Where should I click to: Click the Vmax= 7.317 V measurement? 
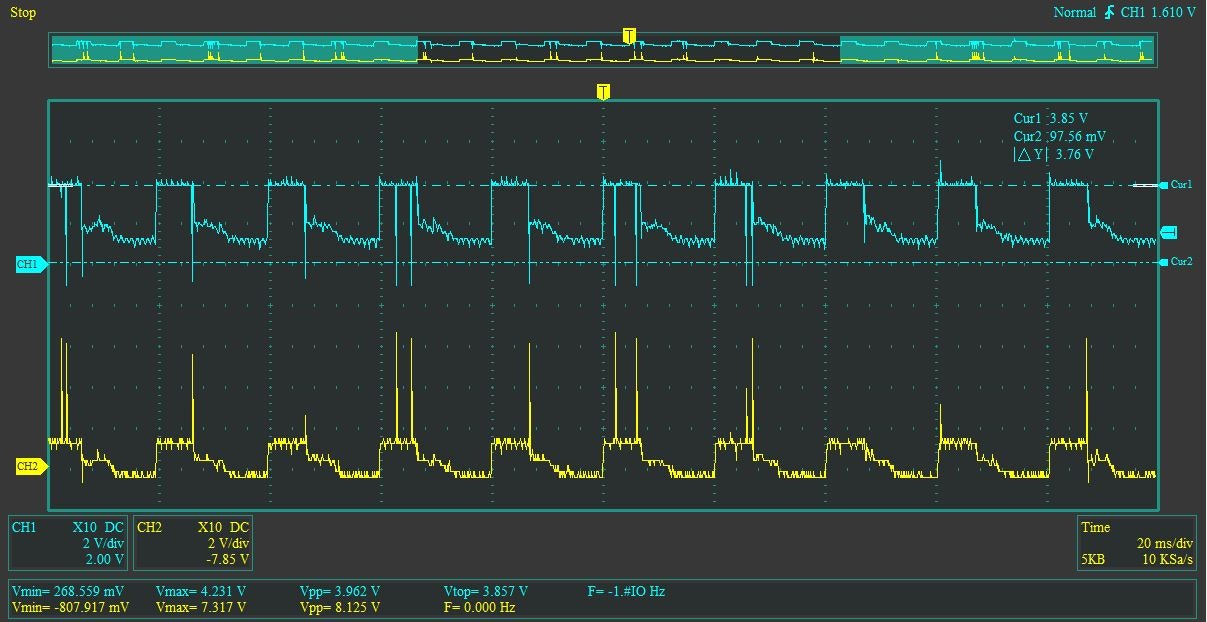(x=201, y=607)
